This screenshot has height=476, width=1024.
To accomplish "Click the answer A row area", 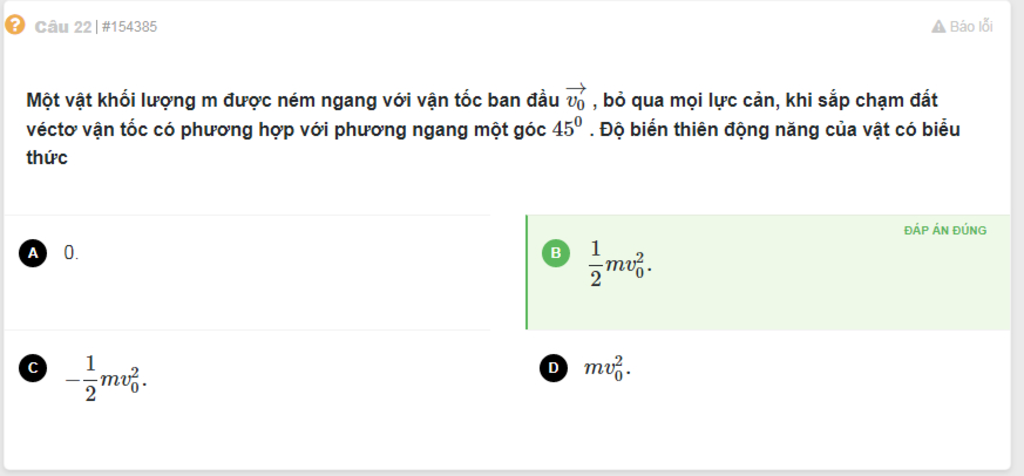I will pos(247,272).
